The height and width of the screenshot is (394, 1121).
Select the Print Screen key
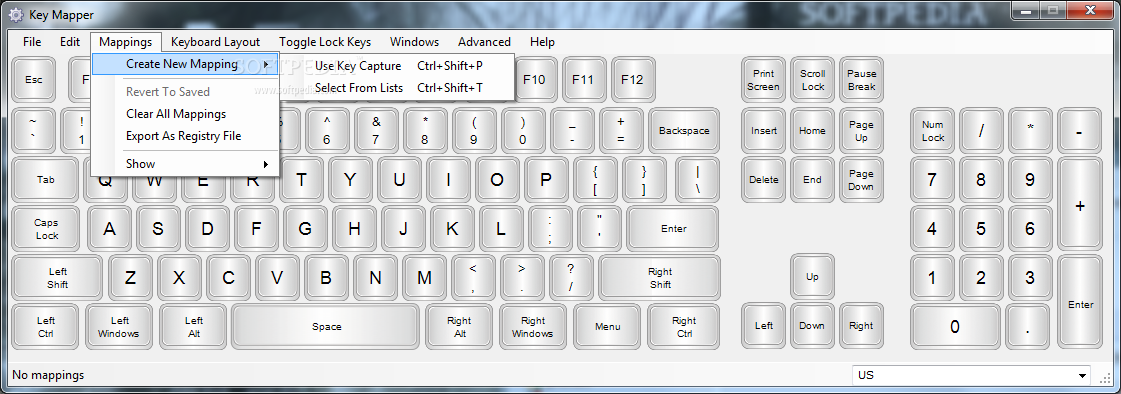coord(764,80)
